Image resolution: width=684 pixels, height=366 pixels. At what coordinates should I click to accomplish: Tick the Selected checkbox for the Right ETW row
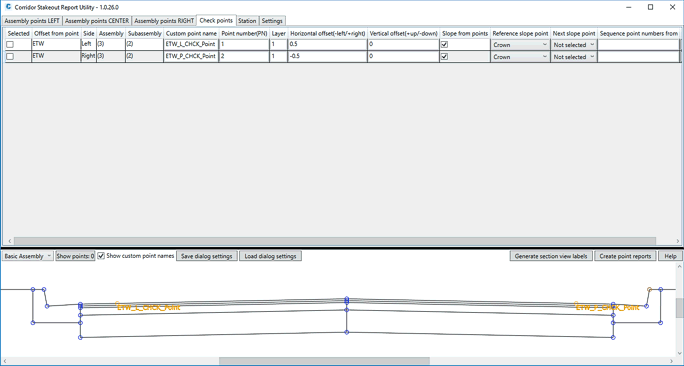coord(10,56)
